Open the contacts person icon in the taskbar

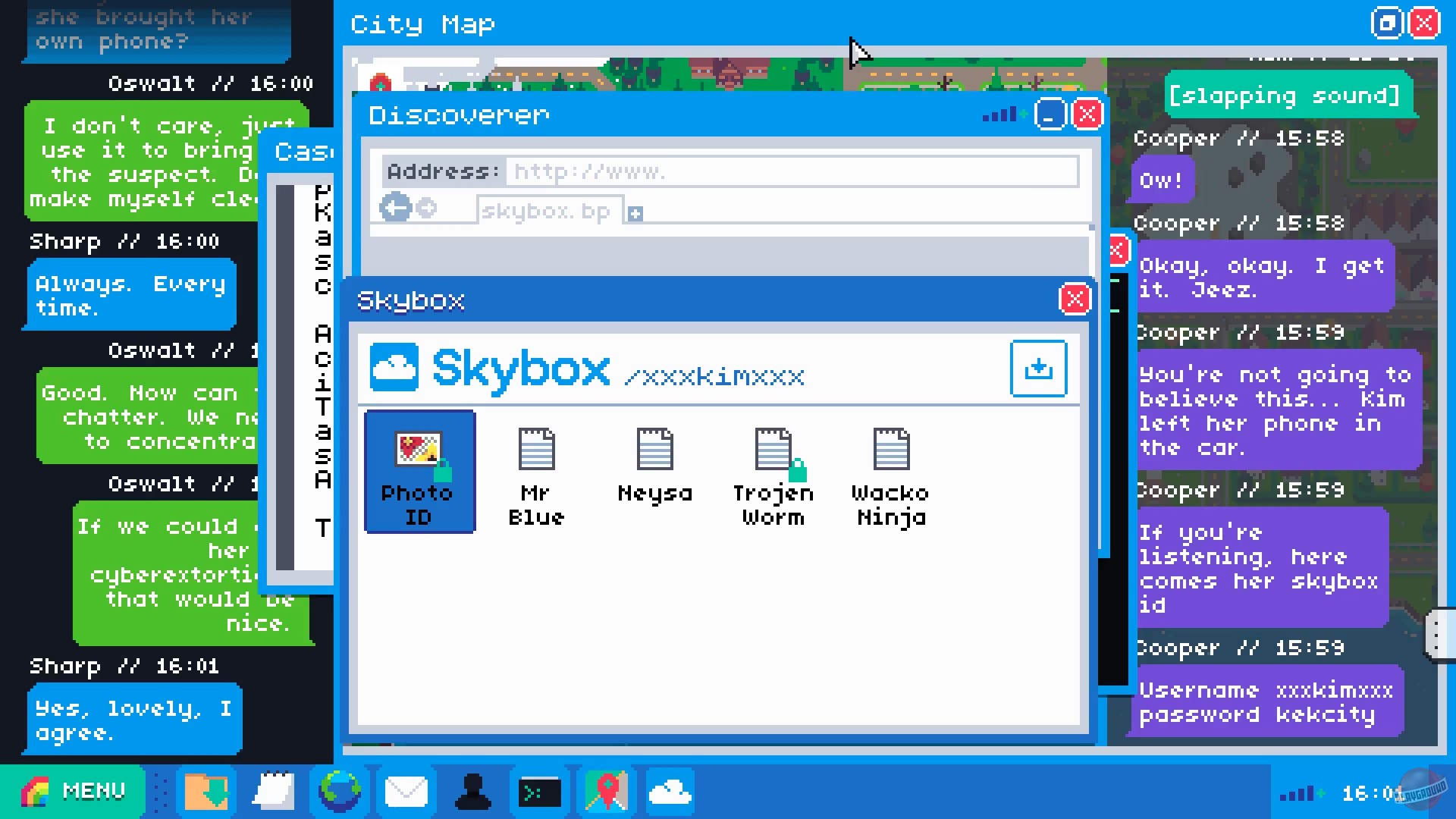coord(472,791)
